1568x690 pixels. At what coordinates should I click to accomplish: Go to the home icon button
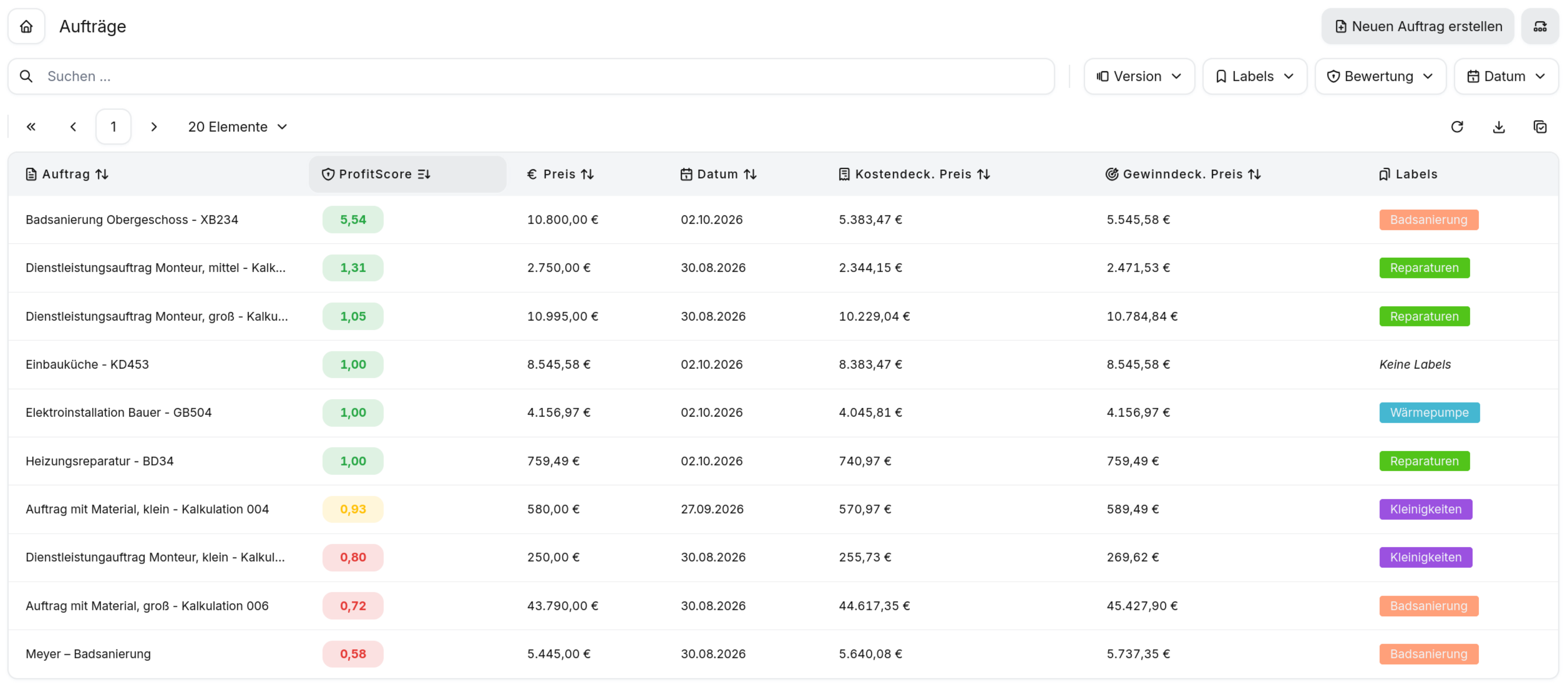click(x=26, y=26)
